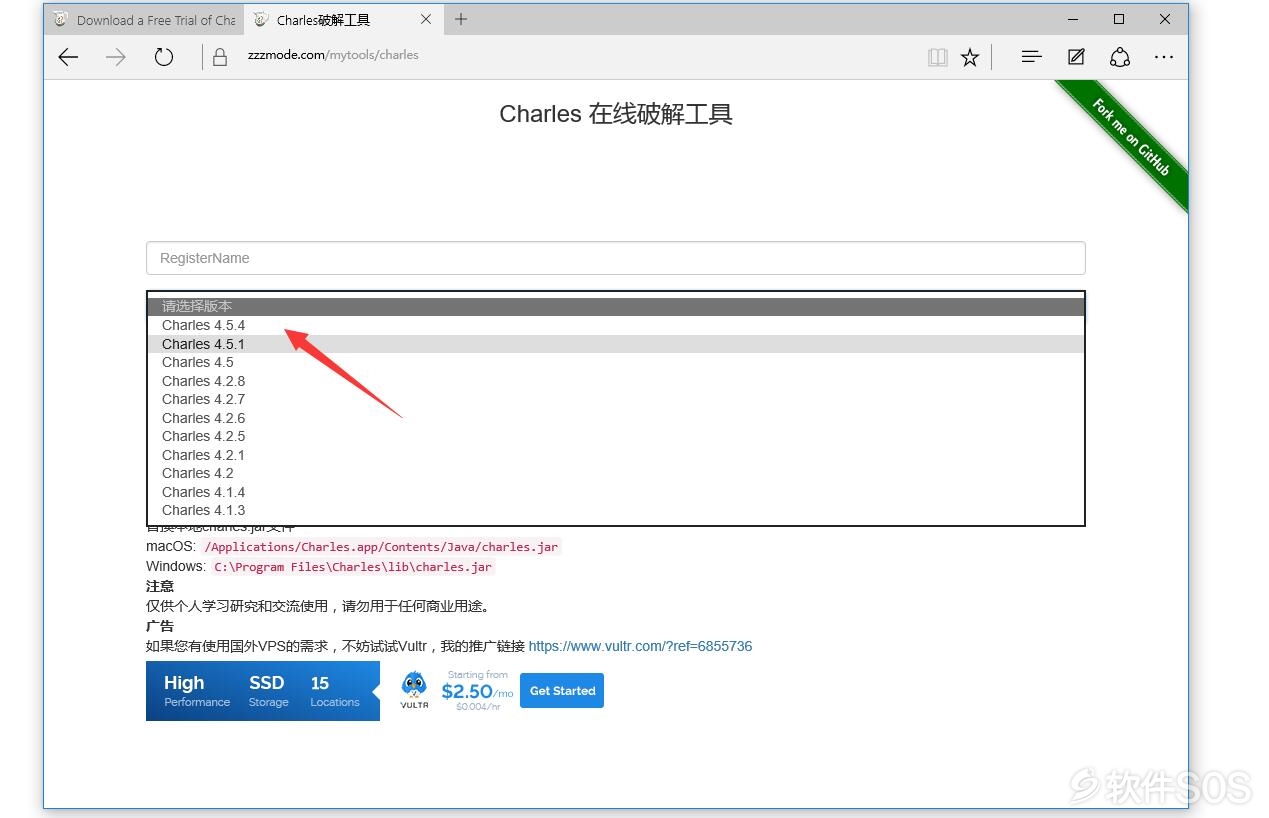Choose Charles 4.2.8 from version list
The image size is (1269, 818).
click(x=616, y=381)
